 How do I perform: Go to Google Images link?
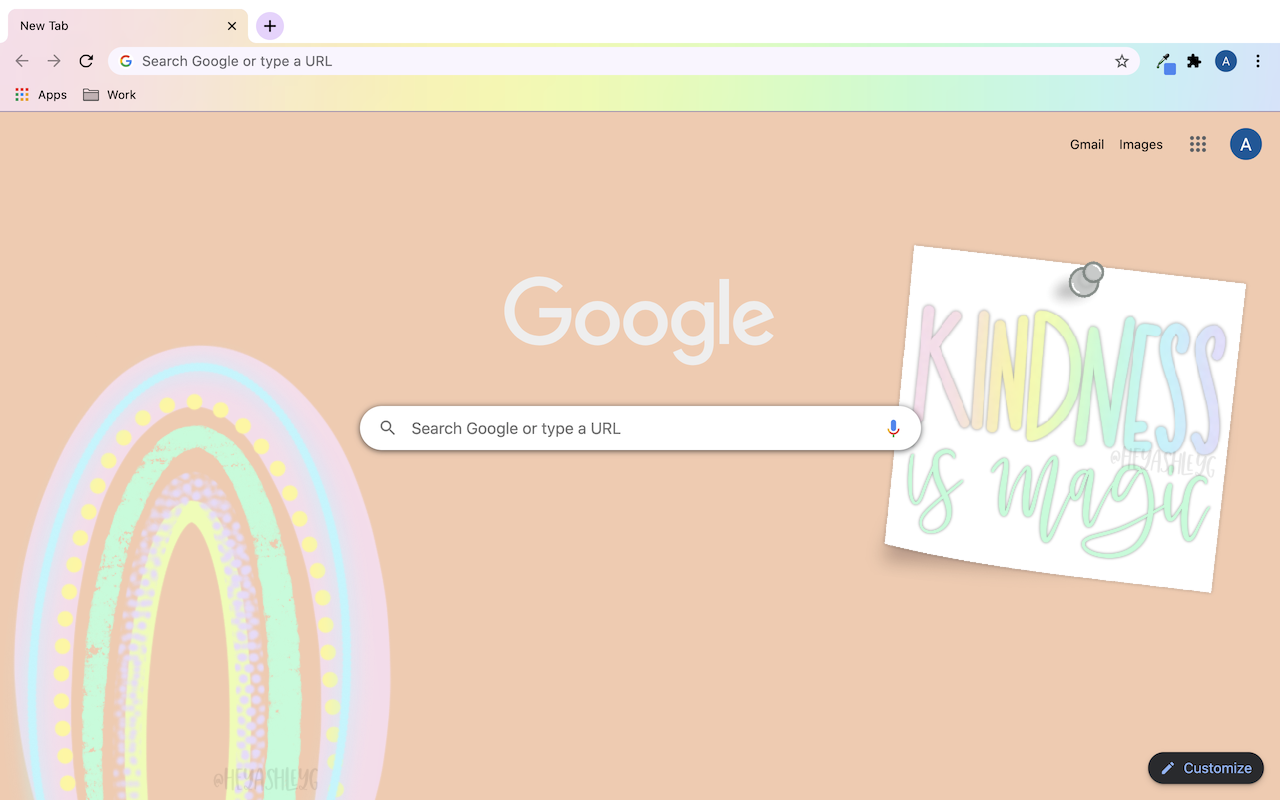click(x=1141, y=144)
